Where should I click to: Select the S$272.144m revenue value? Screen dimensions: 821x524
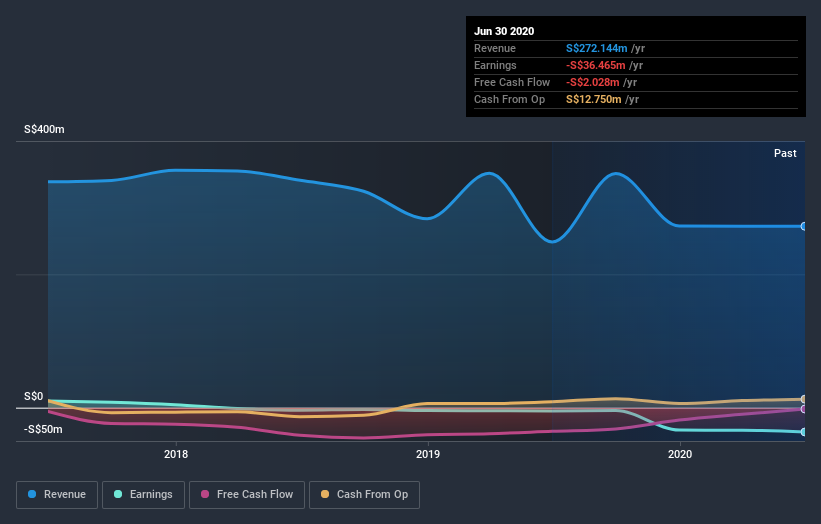pos(596,48)
